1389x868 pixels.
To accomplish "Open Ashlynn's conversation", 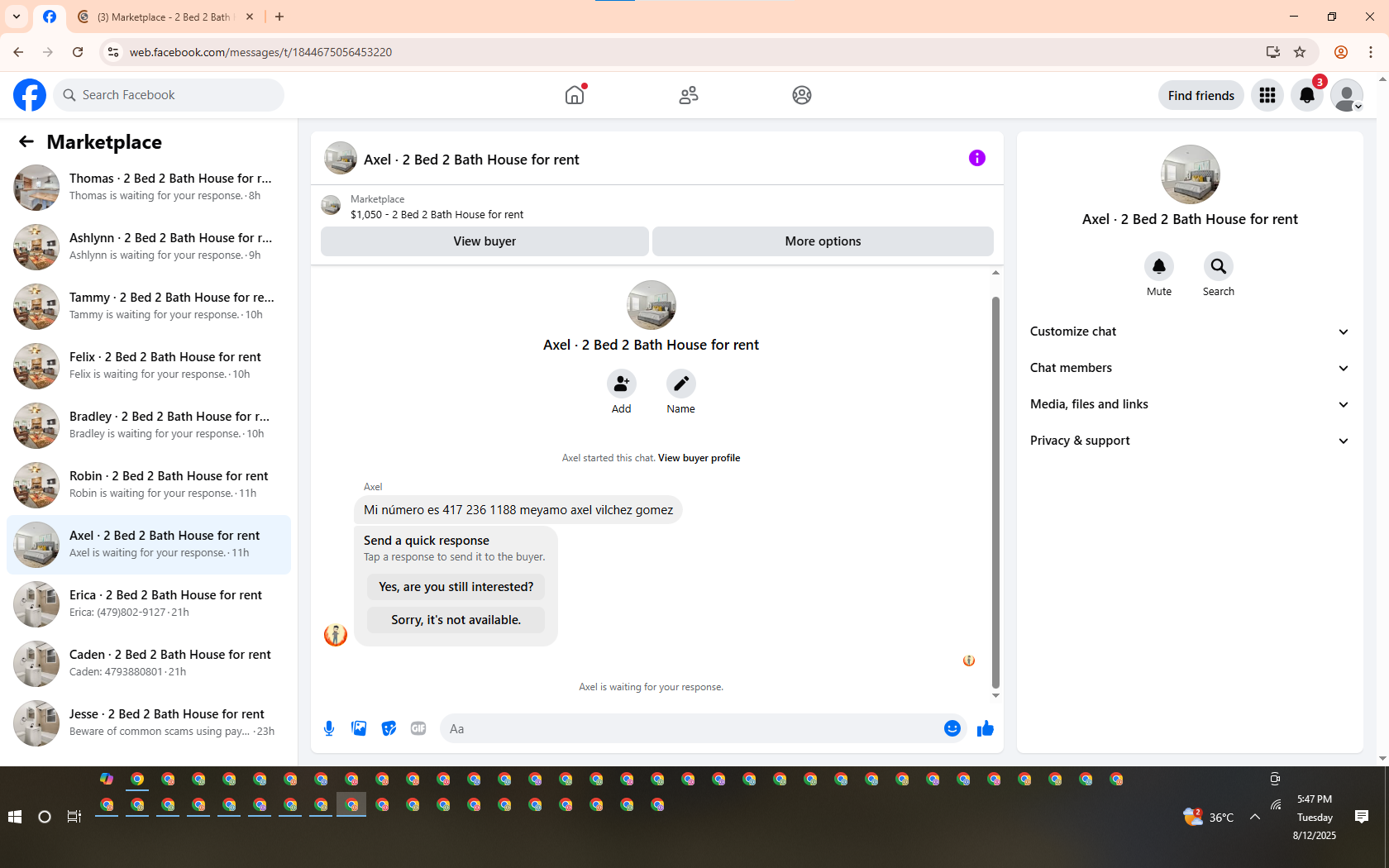I will click(149, 247).
